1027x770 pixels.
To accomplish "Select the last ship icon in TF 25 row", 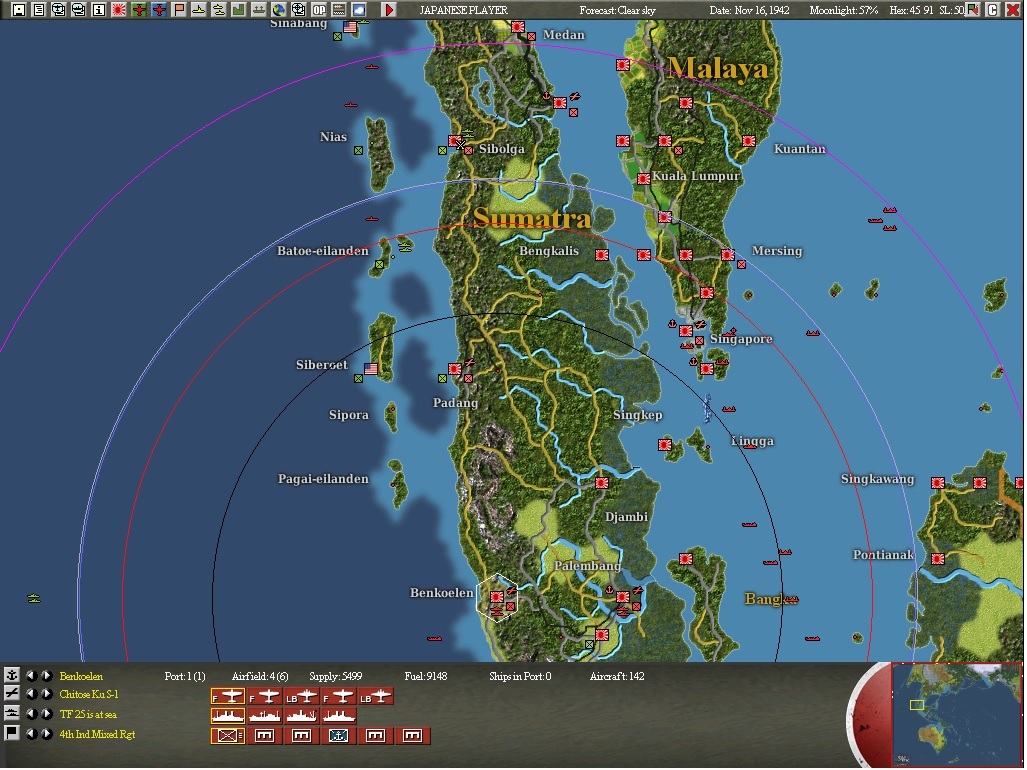I will pos(339,716).
